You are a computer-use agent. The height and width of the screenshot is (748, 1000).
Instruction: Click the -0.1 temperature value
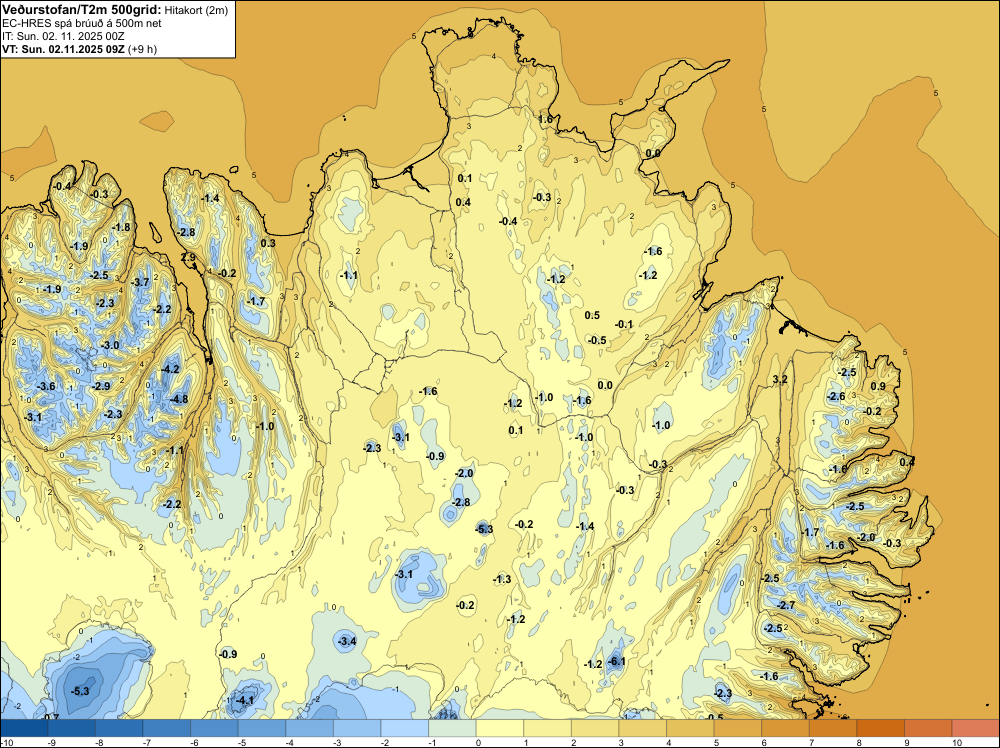tap(624, 324)
